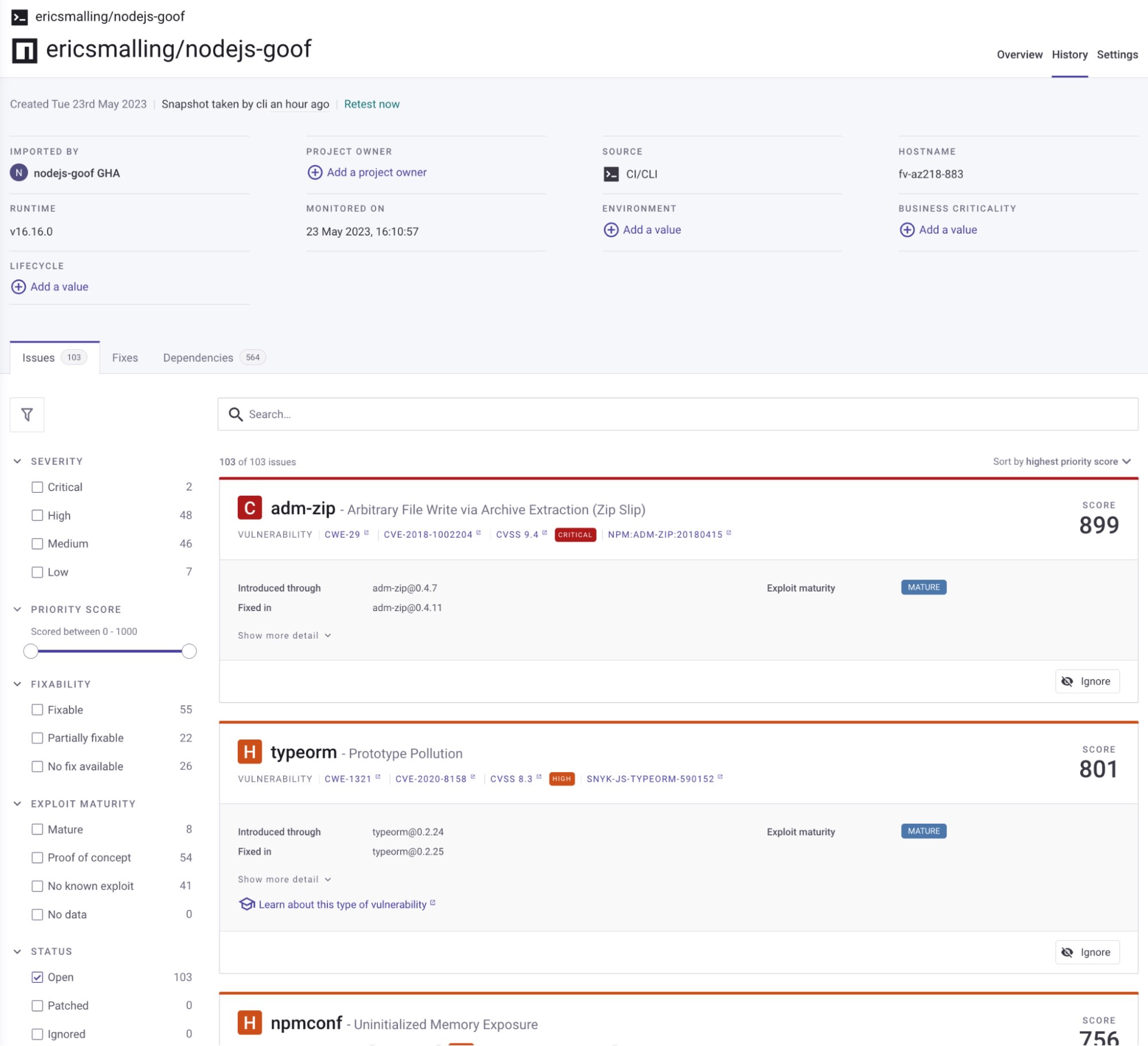The image size is (1148, 1046).
Task: Open the CVE-2018-1002204 link
Action: click(432, 534)
